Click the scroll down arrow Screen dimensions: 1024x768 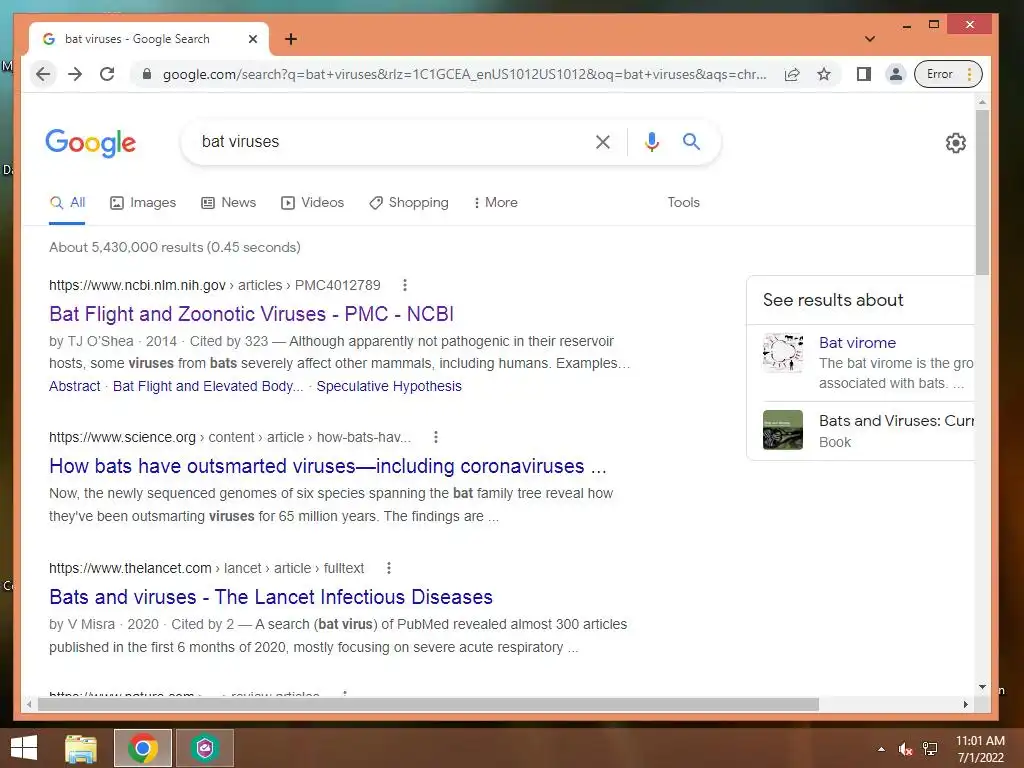982,687
